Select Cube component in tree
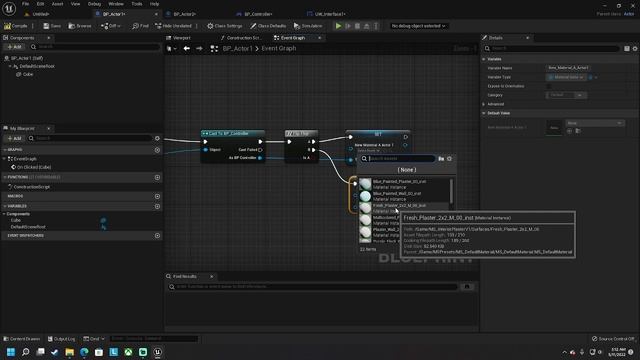This screenshot has height=360, width=640. click(x=28, y=74)
